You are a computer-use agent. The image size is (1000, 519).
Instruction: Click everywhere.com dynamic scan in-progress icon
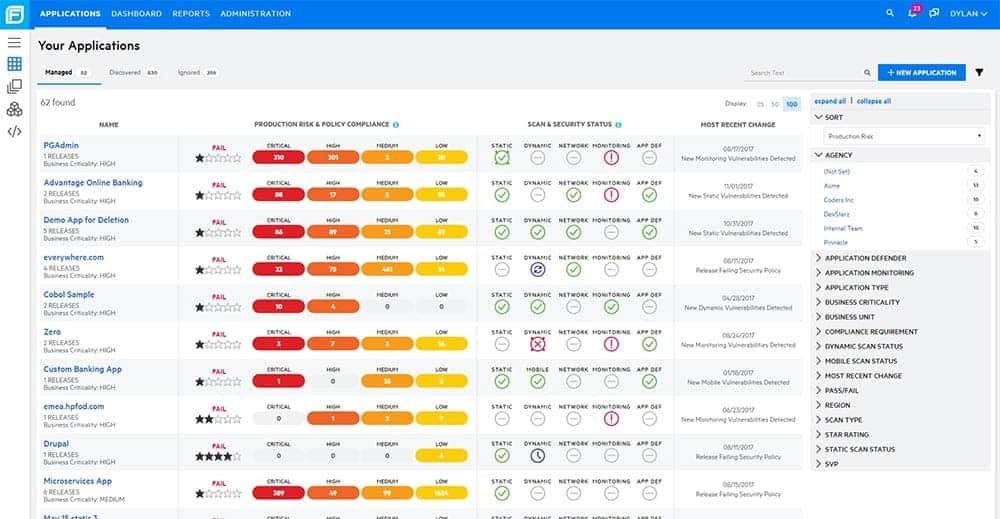pos(538,270)
